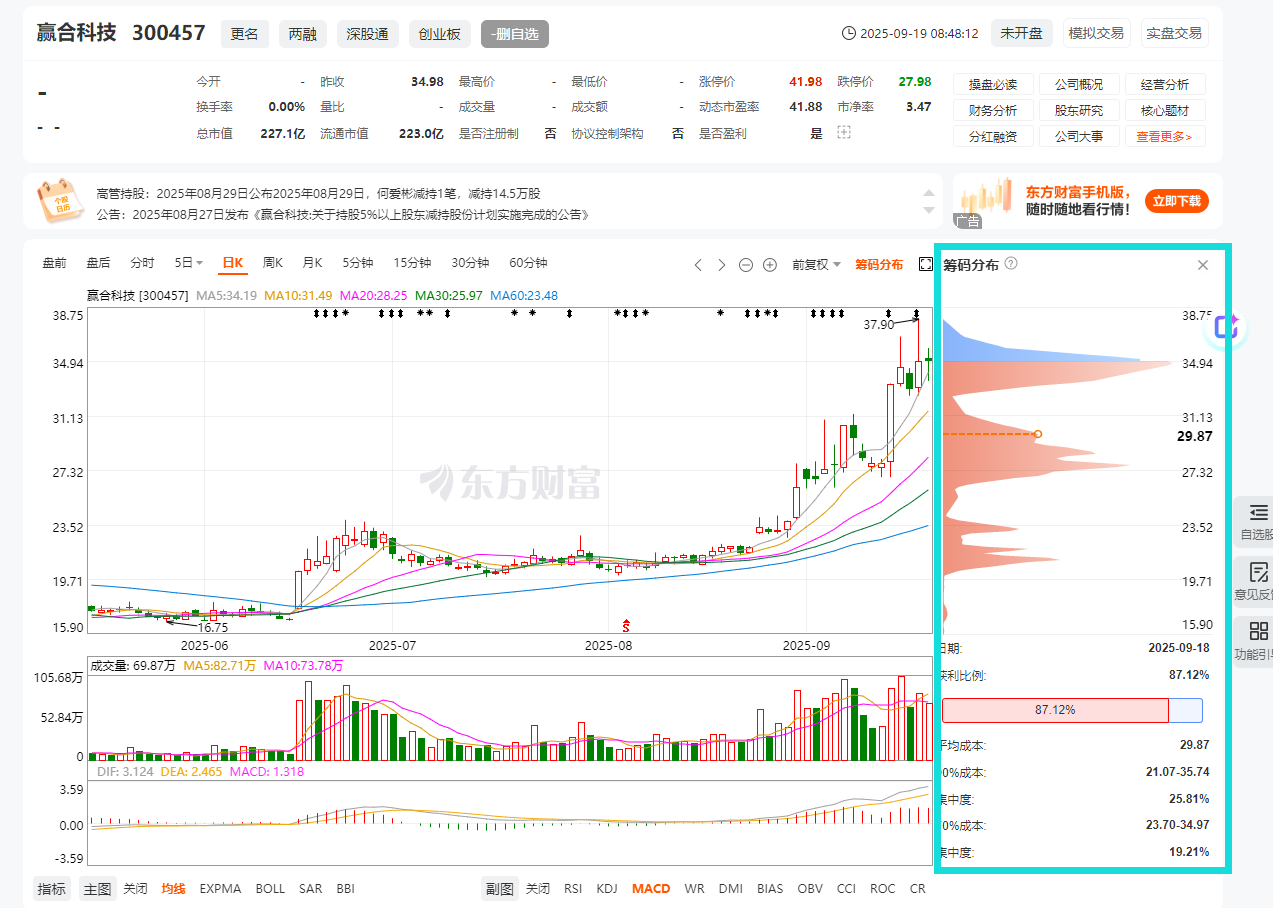
Task: Go to next chart period arrow
Action: 722,265
